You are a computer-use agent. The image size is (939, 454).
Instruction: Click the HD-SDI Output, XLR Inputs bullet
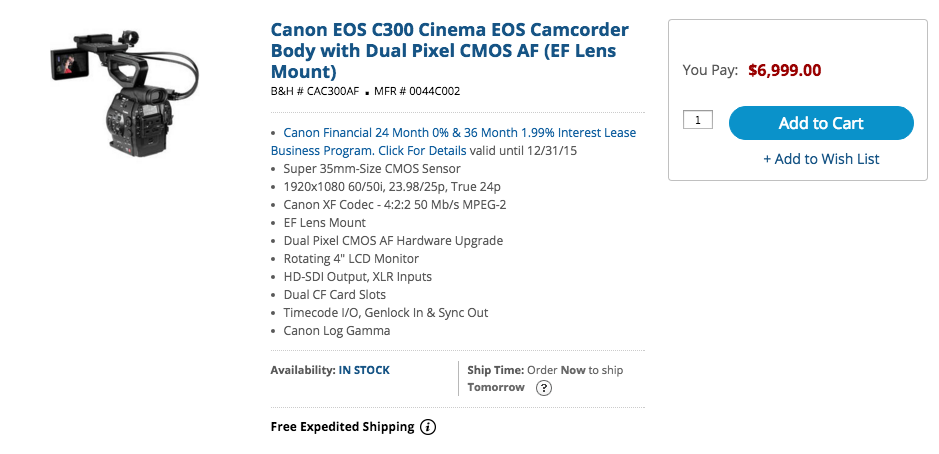(358, 277)
